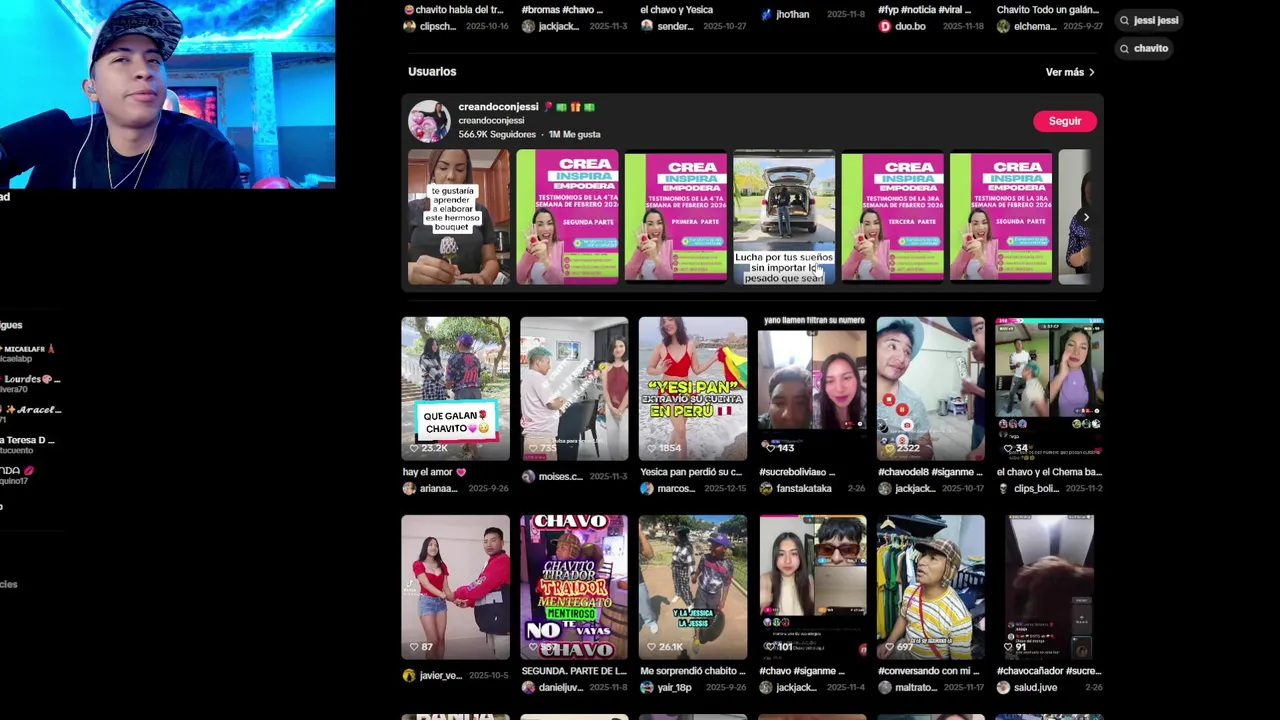
Task: Open fanstakataka author avatar
Action: pos(766,489)
